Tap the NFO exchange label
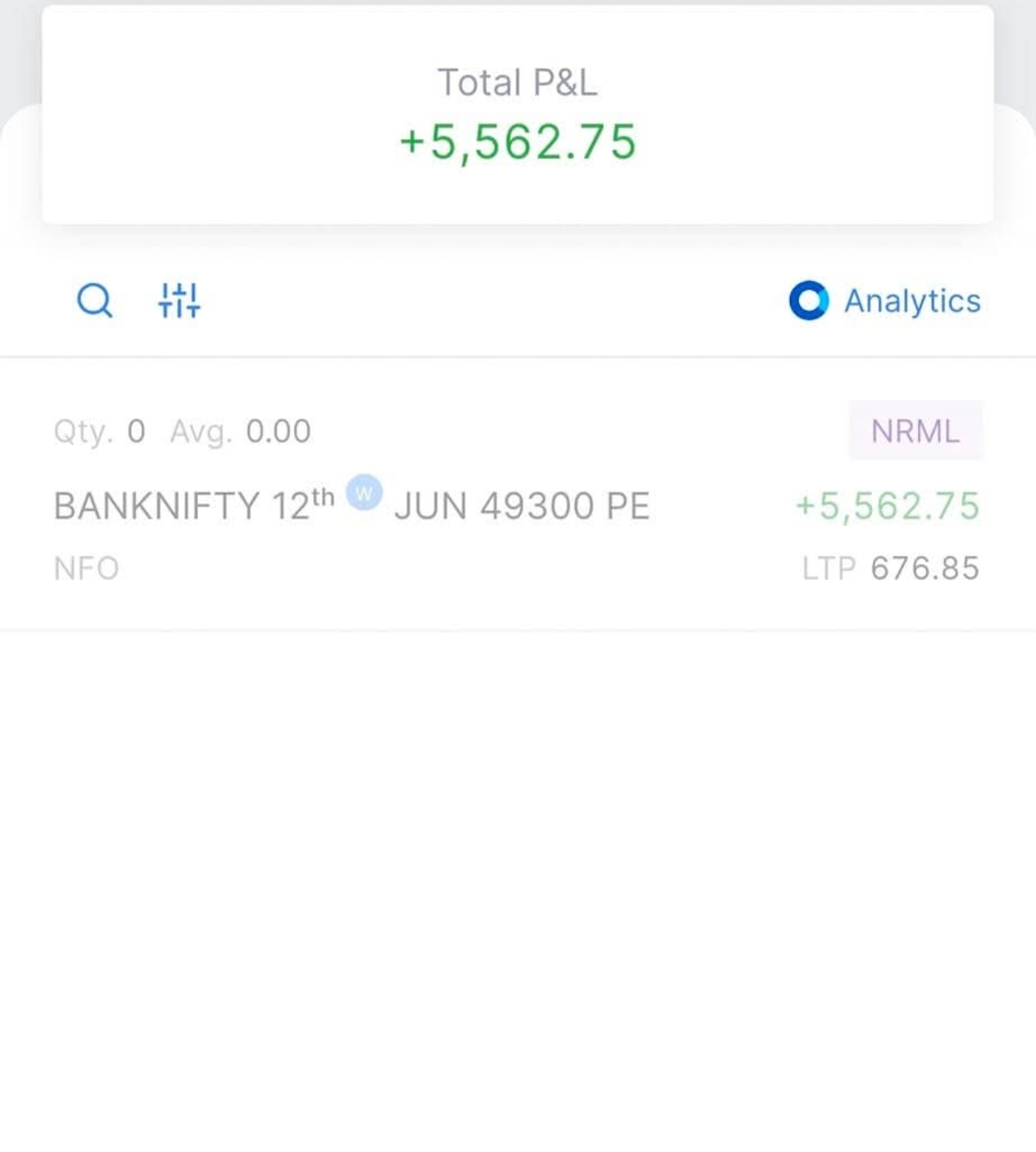The image size is (1036, 1152). [x=86, y=569]
